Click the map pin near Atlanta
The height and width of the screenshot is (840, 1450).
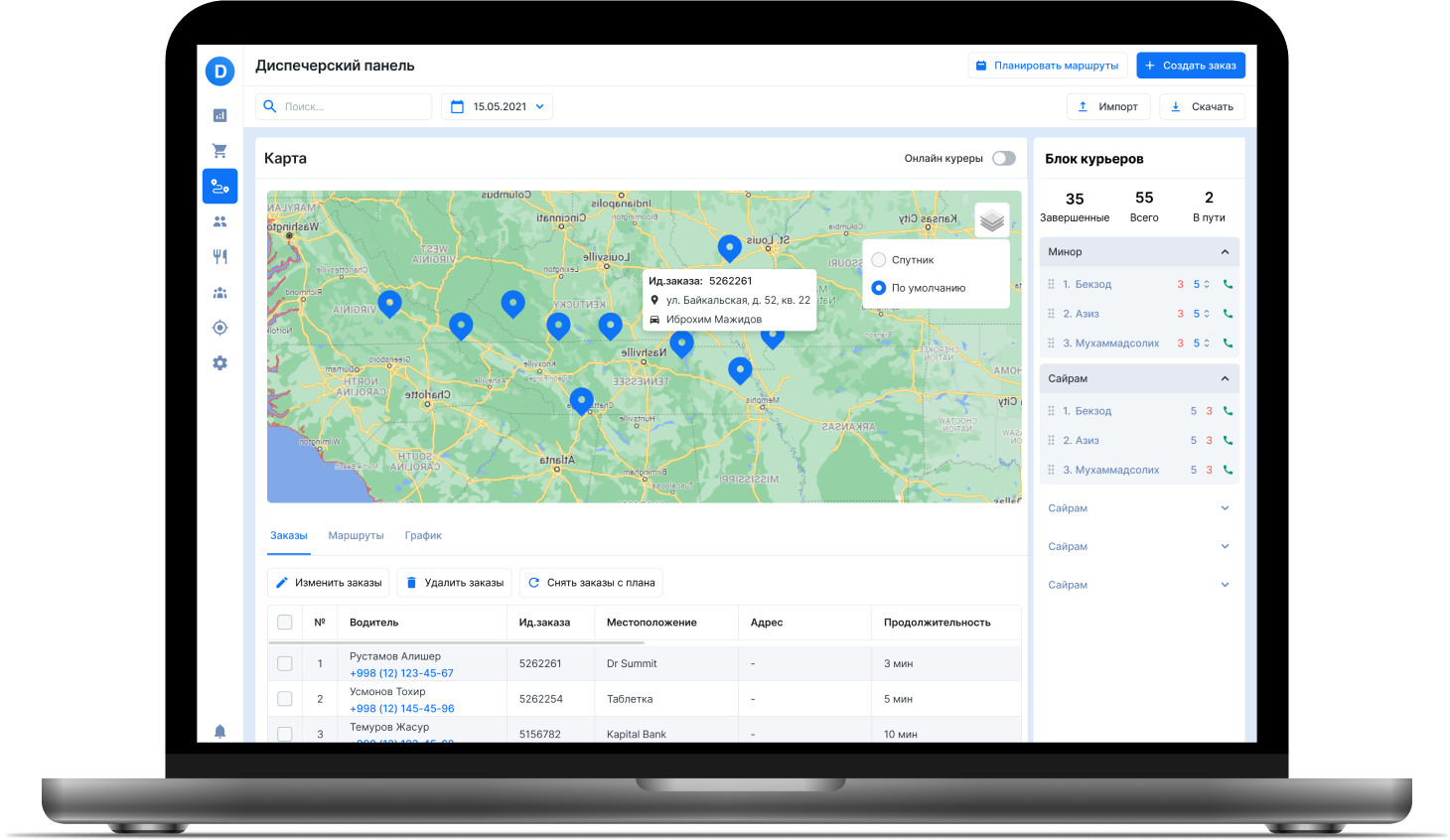click(582, 401)
